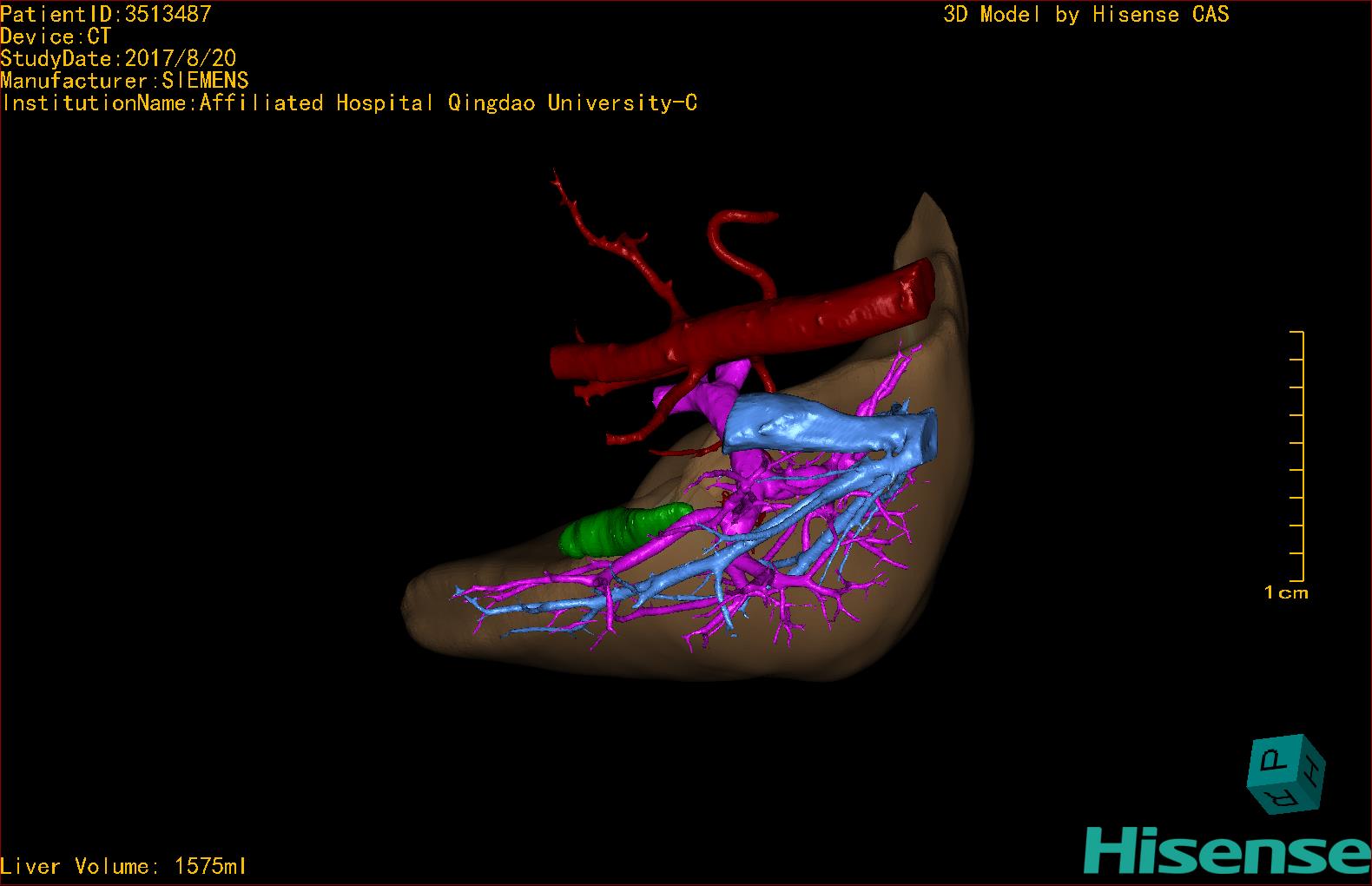The image size is (1372, 886).
Task: Click the vertical scale ruler
Action: tap(1297, 456)
